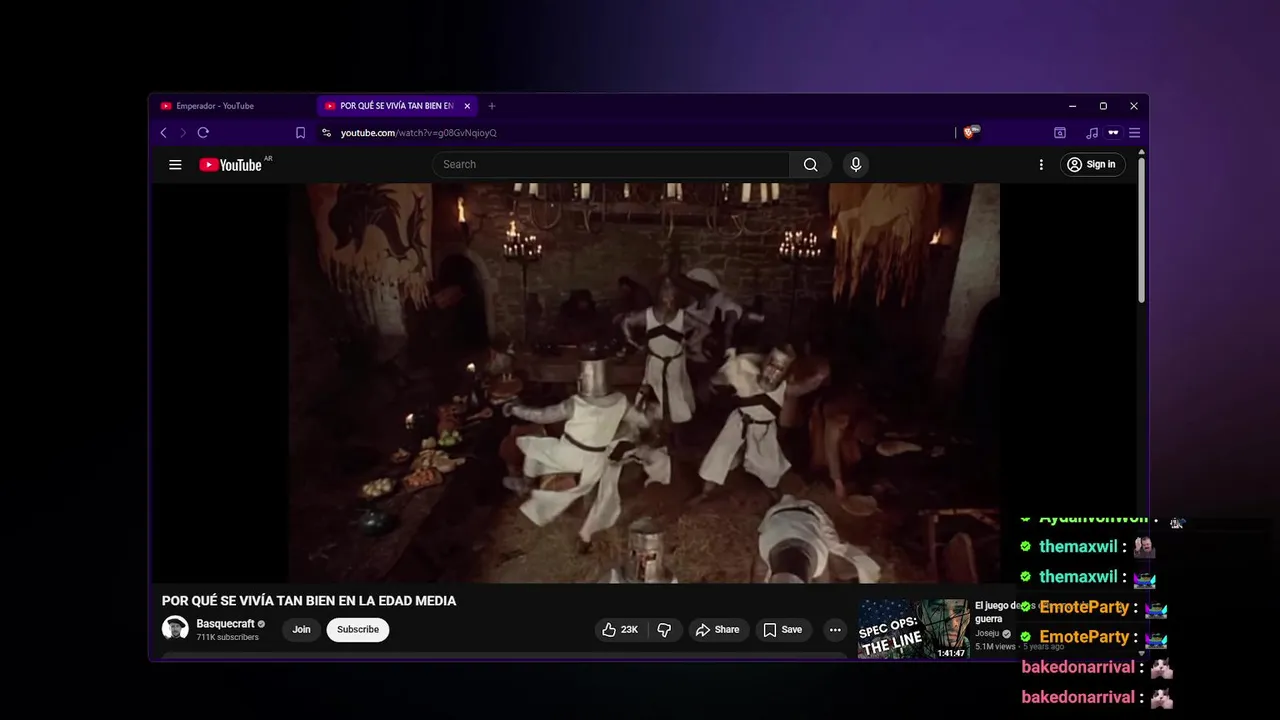This screenshot has height=720, width=1280.
Task: Open site information icon in address bar
Action: [326, 133]
